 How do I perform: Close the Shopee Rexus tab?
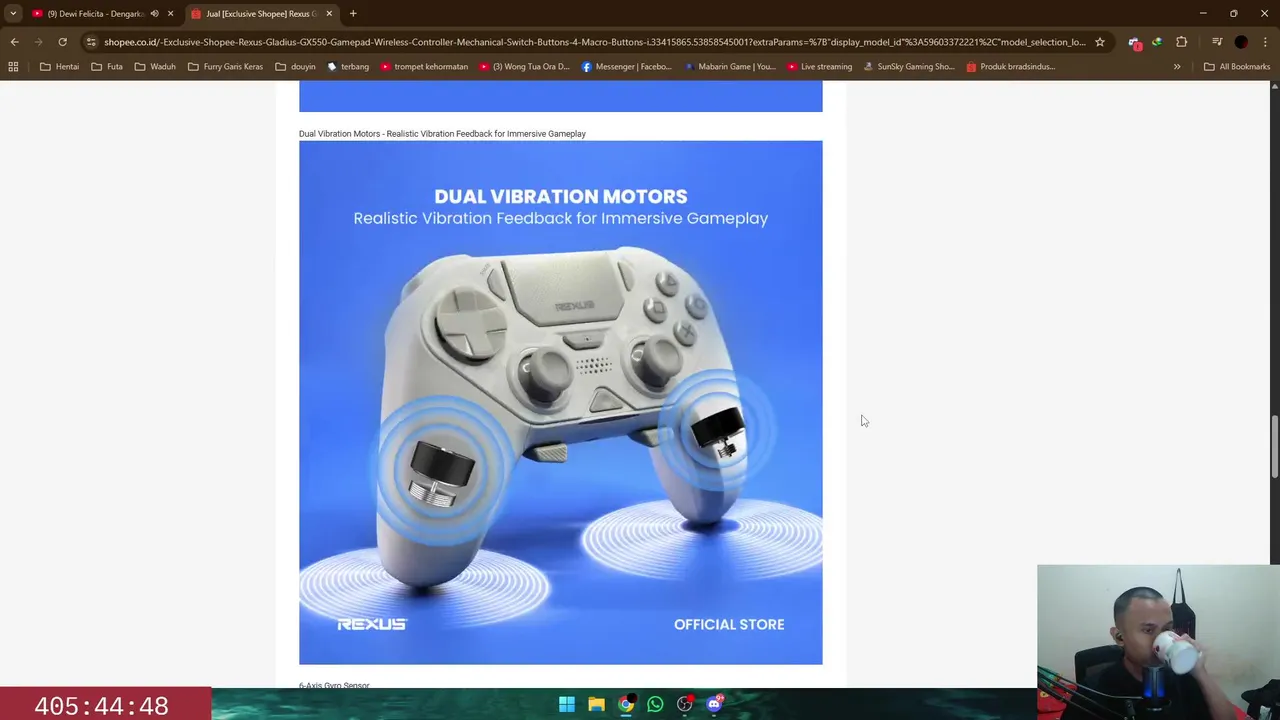[x=329, y=14]
